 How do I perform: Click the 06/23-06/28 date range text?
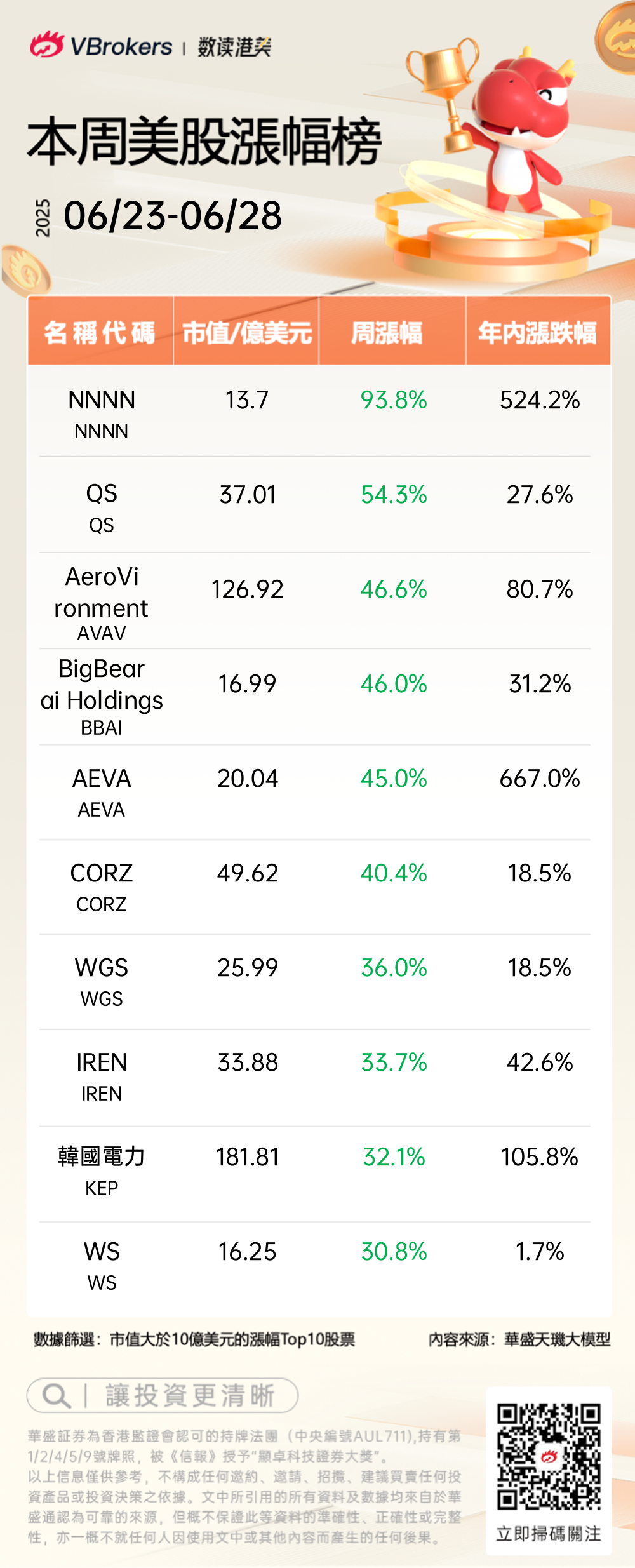click(173, 216)
